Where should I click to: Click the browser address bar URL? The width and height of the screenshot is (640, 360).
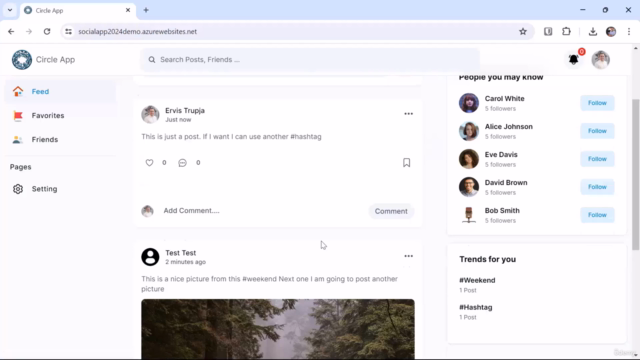point(138,31)
